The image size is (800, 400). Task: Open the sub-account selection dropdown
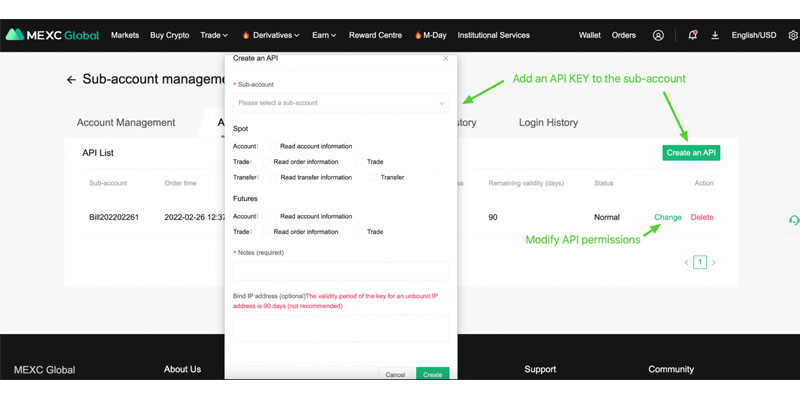point(341,103)
